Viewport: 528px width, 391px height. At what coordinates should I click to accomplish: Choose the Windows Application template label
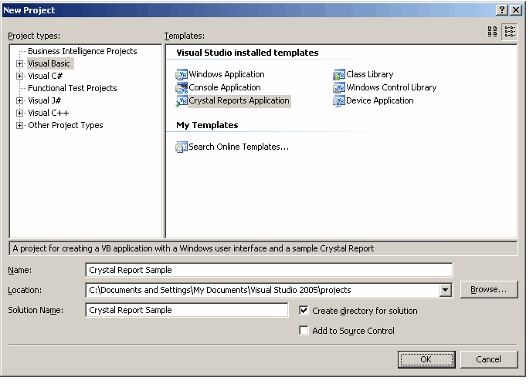coord(226,74)
